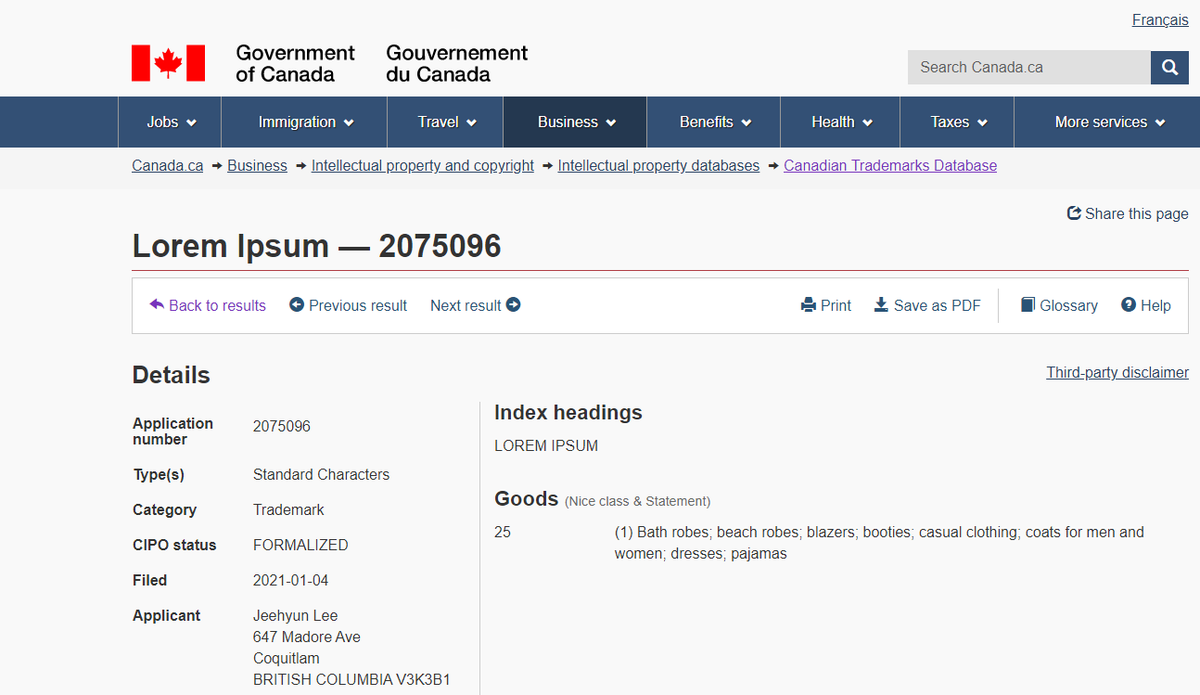Click the Lorem Ipsum — 2075096 heading
Viewport: 1200px width, 695px height.
coord(316,246)
